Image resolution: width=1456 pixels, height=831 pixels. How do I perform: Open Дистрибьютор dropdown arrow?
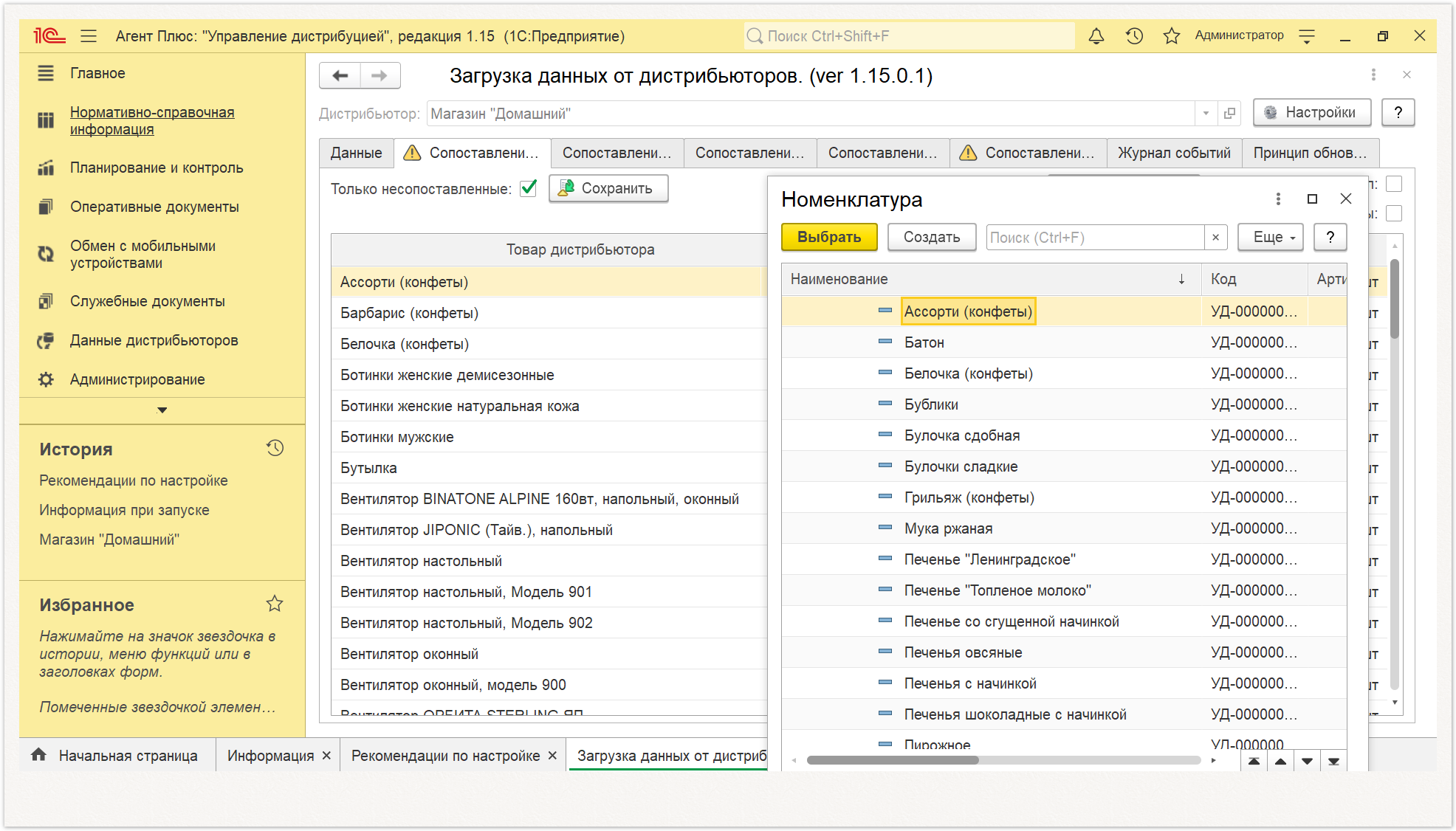[x=1206, y=113]
